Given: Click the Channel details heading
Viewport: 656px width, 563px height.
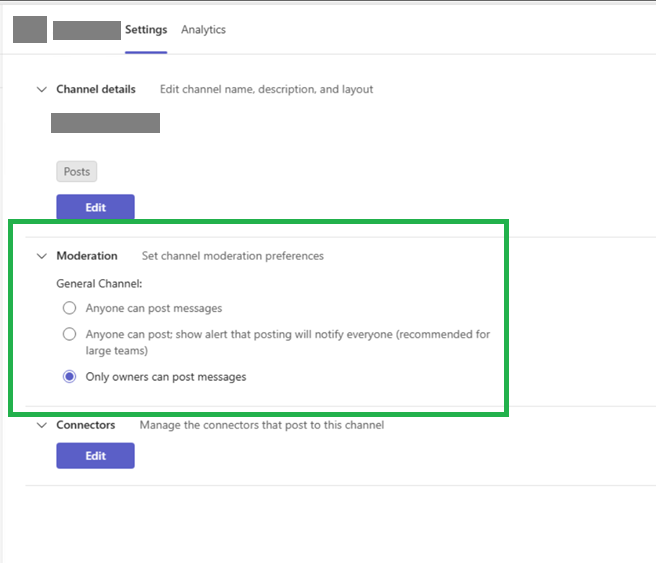Looking at the screenshot, I should tap(96, 89).
